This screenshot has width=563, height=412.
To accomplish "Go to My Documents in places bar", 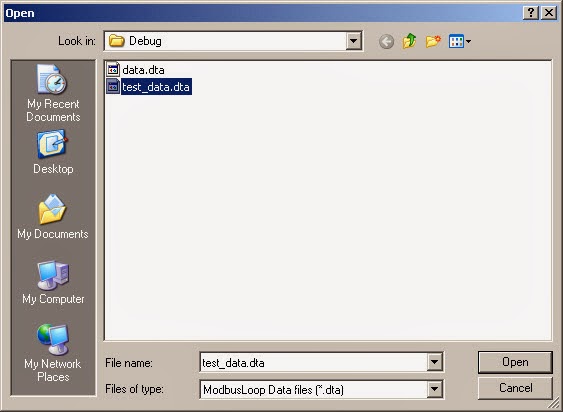I will 53,217.
